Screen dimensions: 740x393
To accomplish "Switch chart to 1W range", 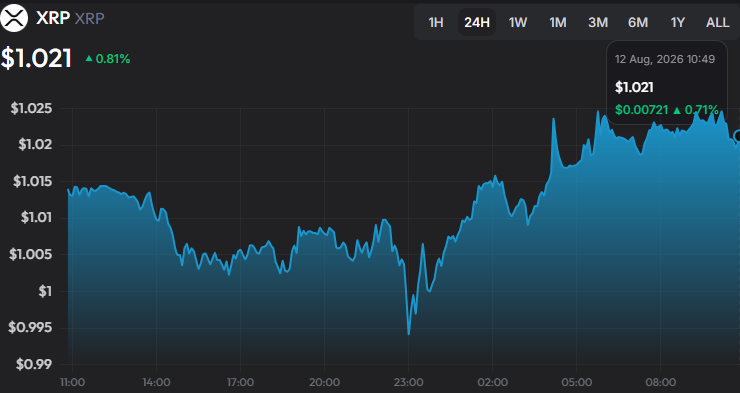I will point(518,22).
